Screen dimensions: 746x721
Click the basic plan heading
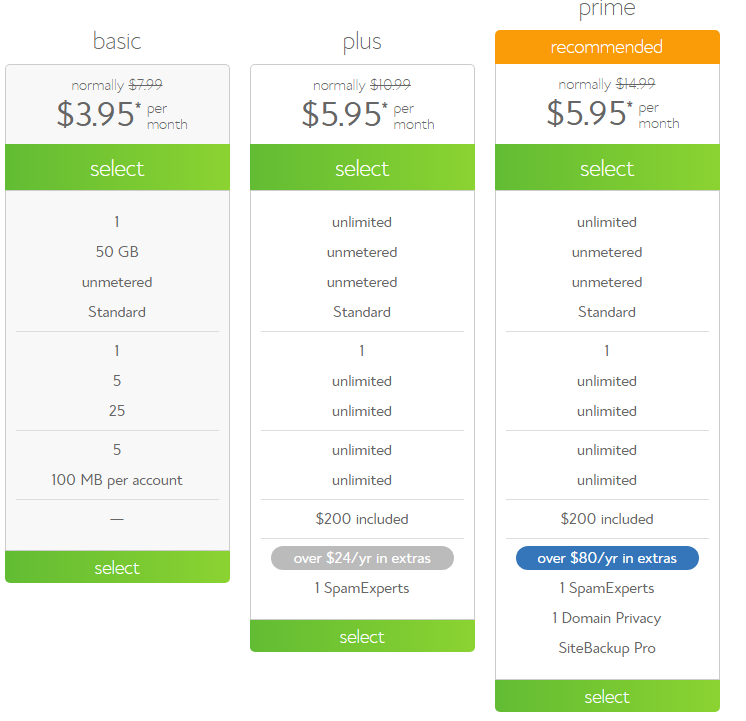coord(117,41)
